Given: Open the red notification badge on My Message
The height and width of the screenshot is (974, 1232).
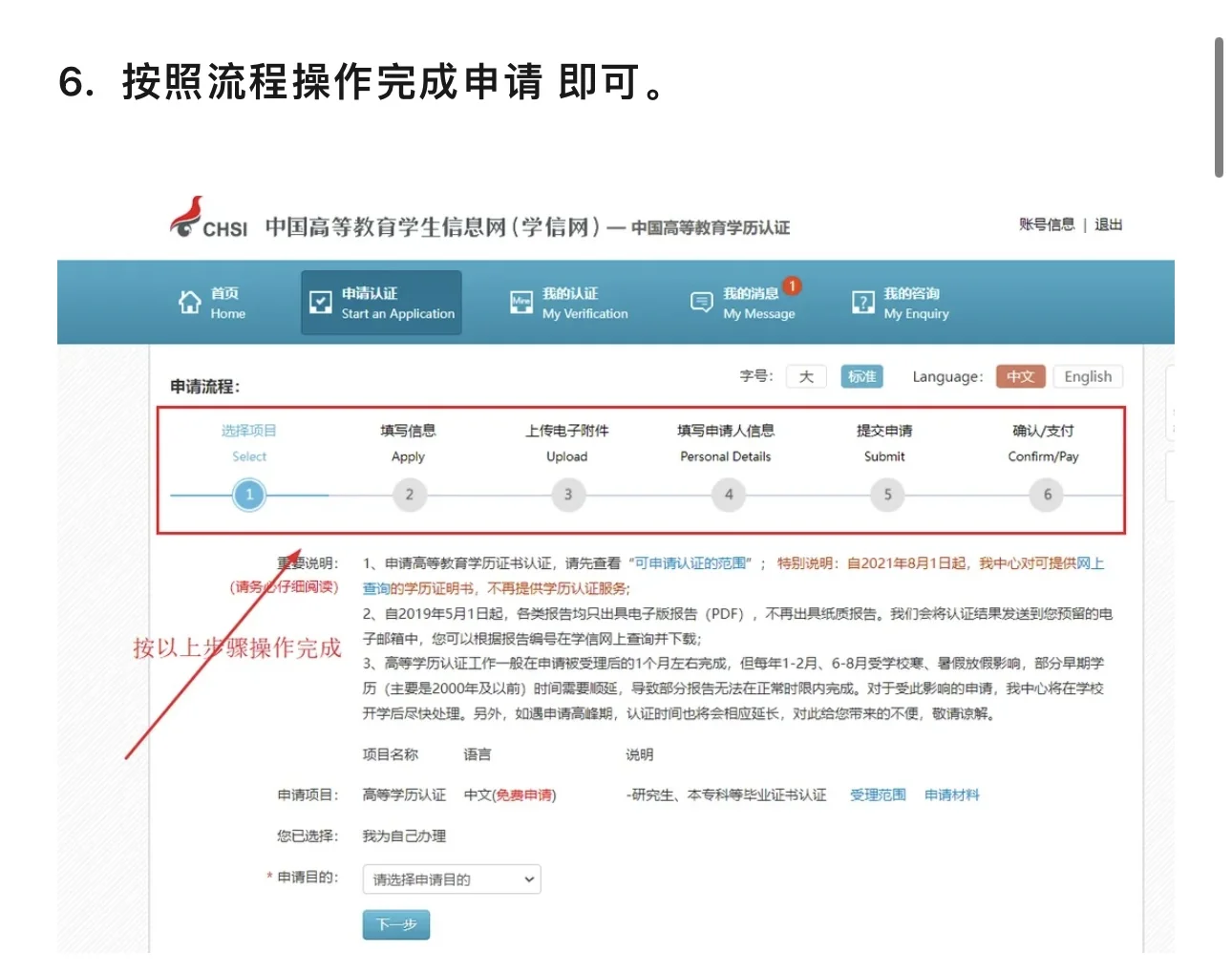Looking at the screenshot, I should coord(792,286).
